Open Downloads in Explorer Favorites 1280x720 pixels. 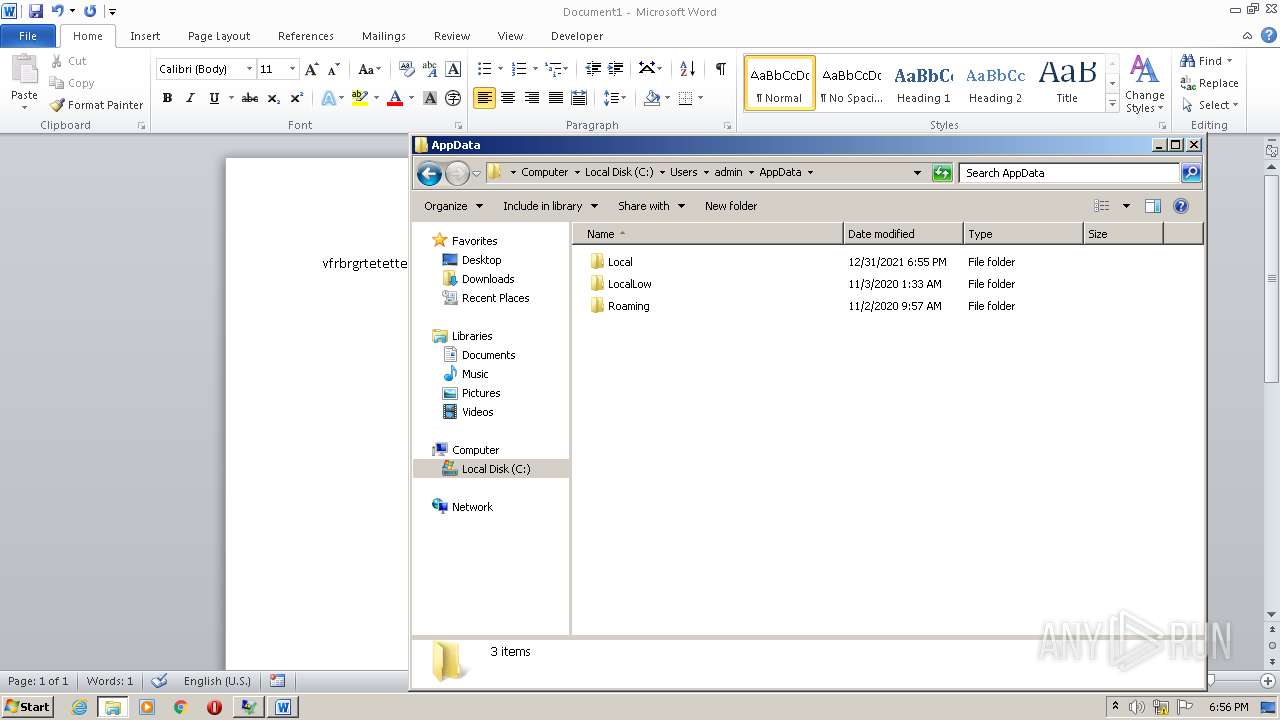[488, 279]
